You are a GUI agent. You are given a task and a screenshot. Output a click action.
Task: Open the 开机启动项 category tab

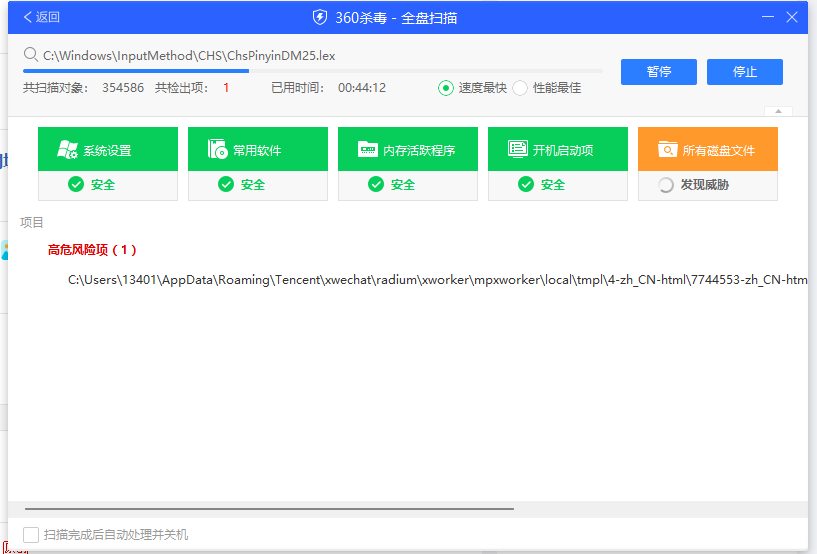[558, 150]
